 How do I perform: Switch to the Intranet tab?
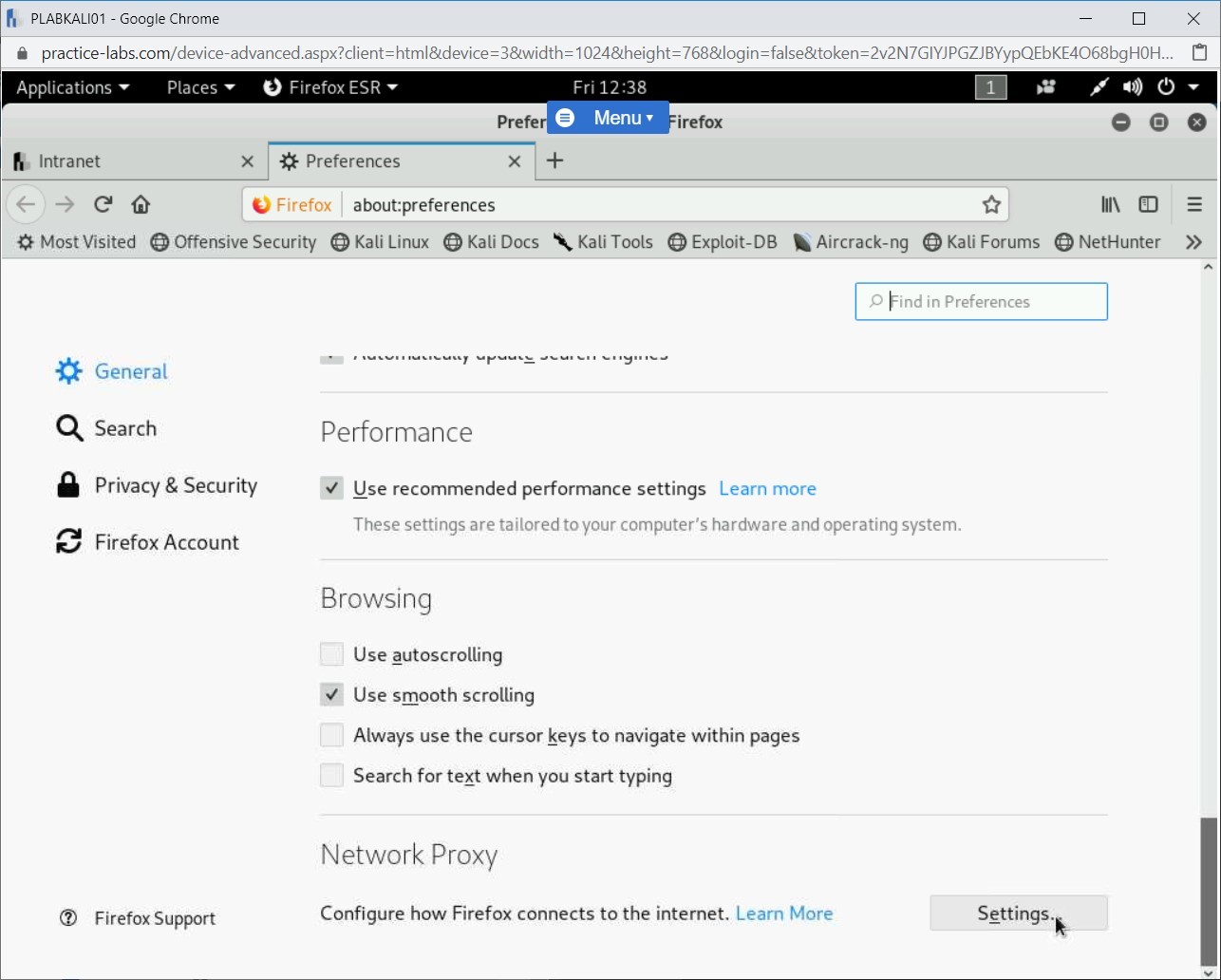click(x=123, y=161)
